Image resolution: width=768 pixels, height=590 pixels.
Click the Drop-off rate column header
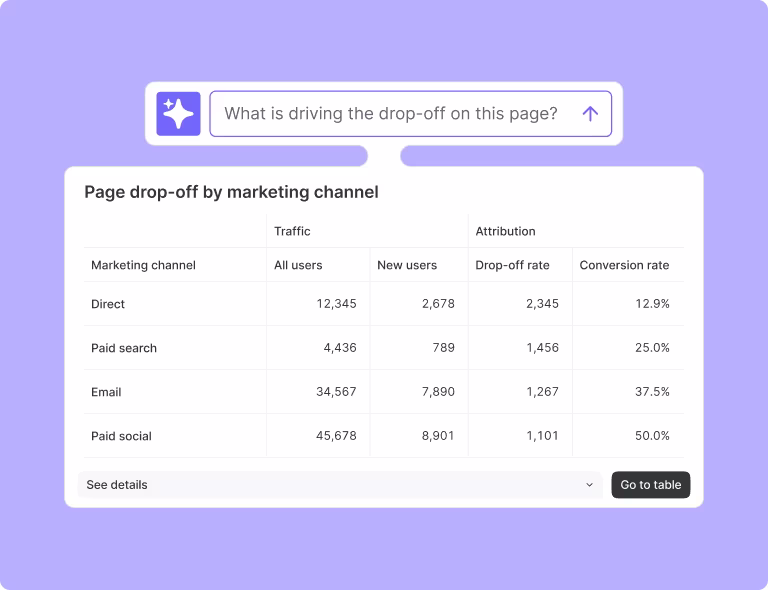pyautogui.click(x=512, y=265)
